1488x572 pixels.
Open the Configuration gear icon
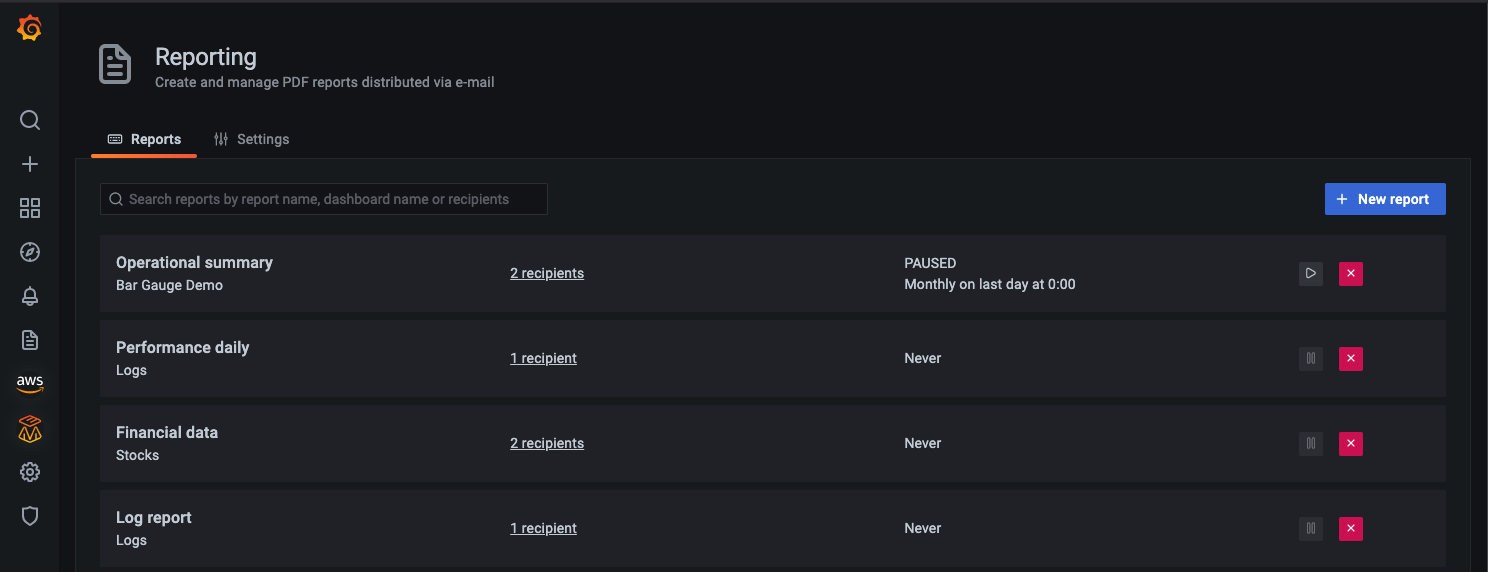[x=30, y=472]
